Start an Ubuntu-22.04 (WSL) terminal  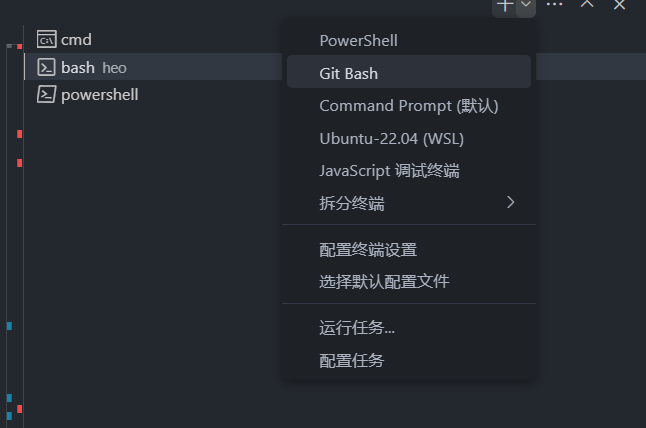pos(391,138)
